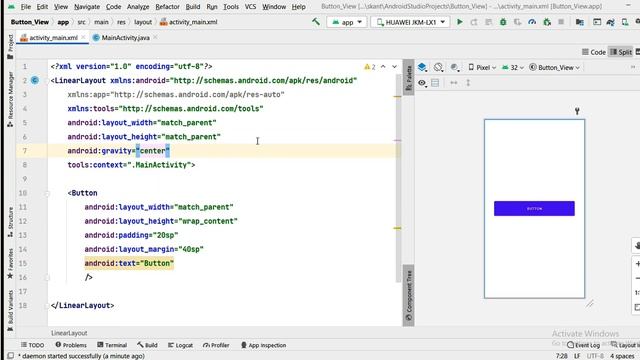Open the Project tool window sidebar
The height and width of the screenshot is (360, 640).
tap(10, 47)
